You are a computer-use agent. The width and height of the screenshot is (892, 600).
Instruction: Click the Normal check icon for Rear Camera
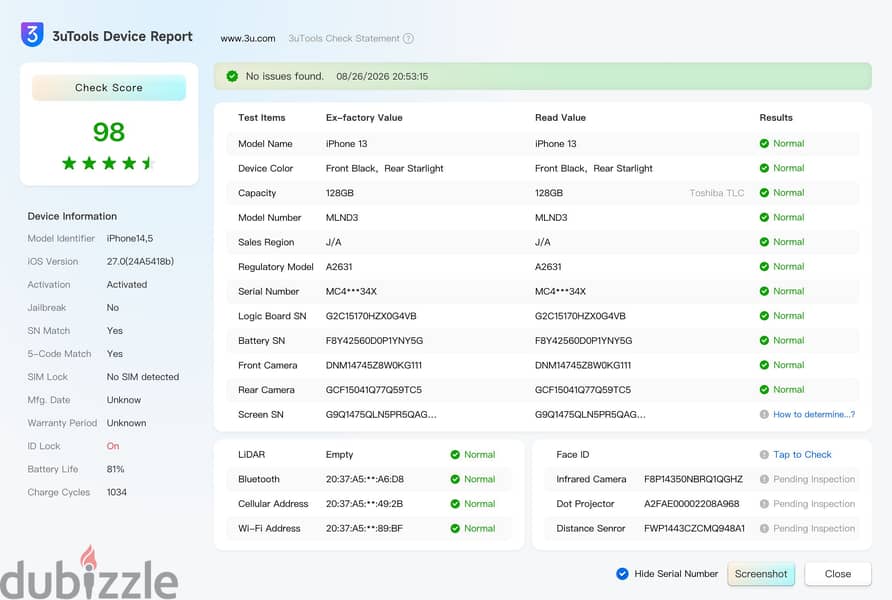tap(764, 390)
